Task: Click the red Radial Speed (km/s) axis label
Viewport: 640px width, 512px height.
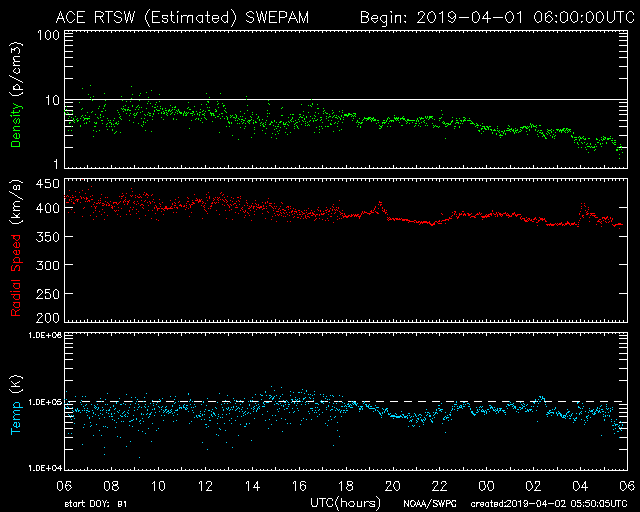Action: 17,249
